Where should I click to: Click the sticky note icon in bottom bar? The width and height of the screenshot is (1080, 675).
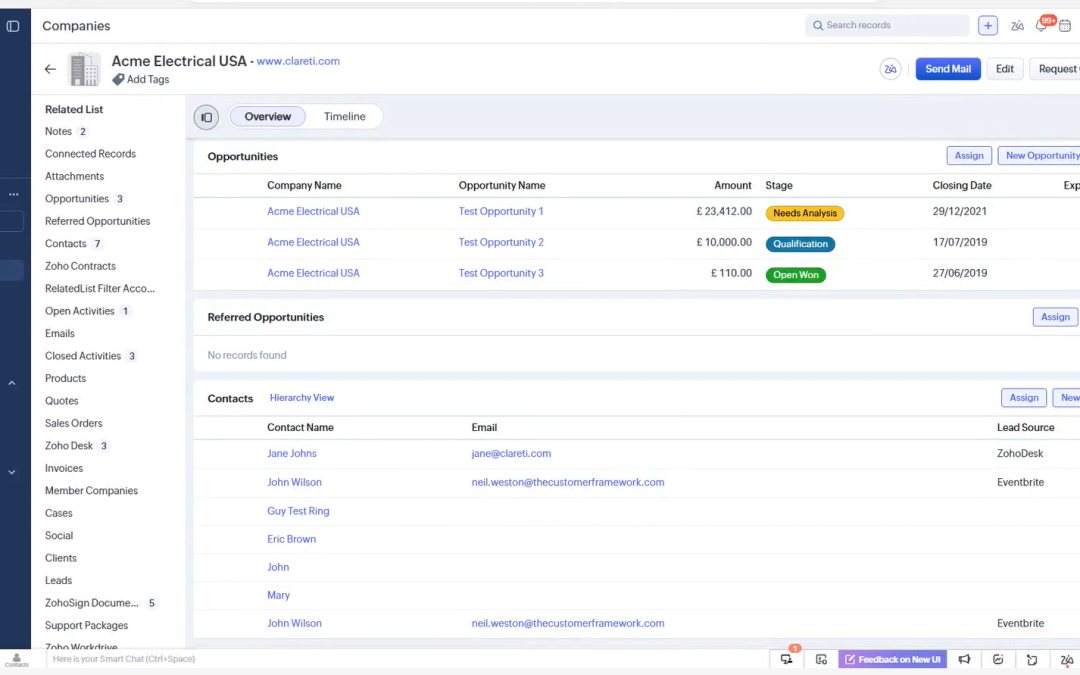(1032, 660)
